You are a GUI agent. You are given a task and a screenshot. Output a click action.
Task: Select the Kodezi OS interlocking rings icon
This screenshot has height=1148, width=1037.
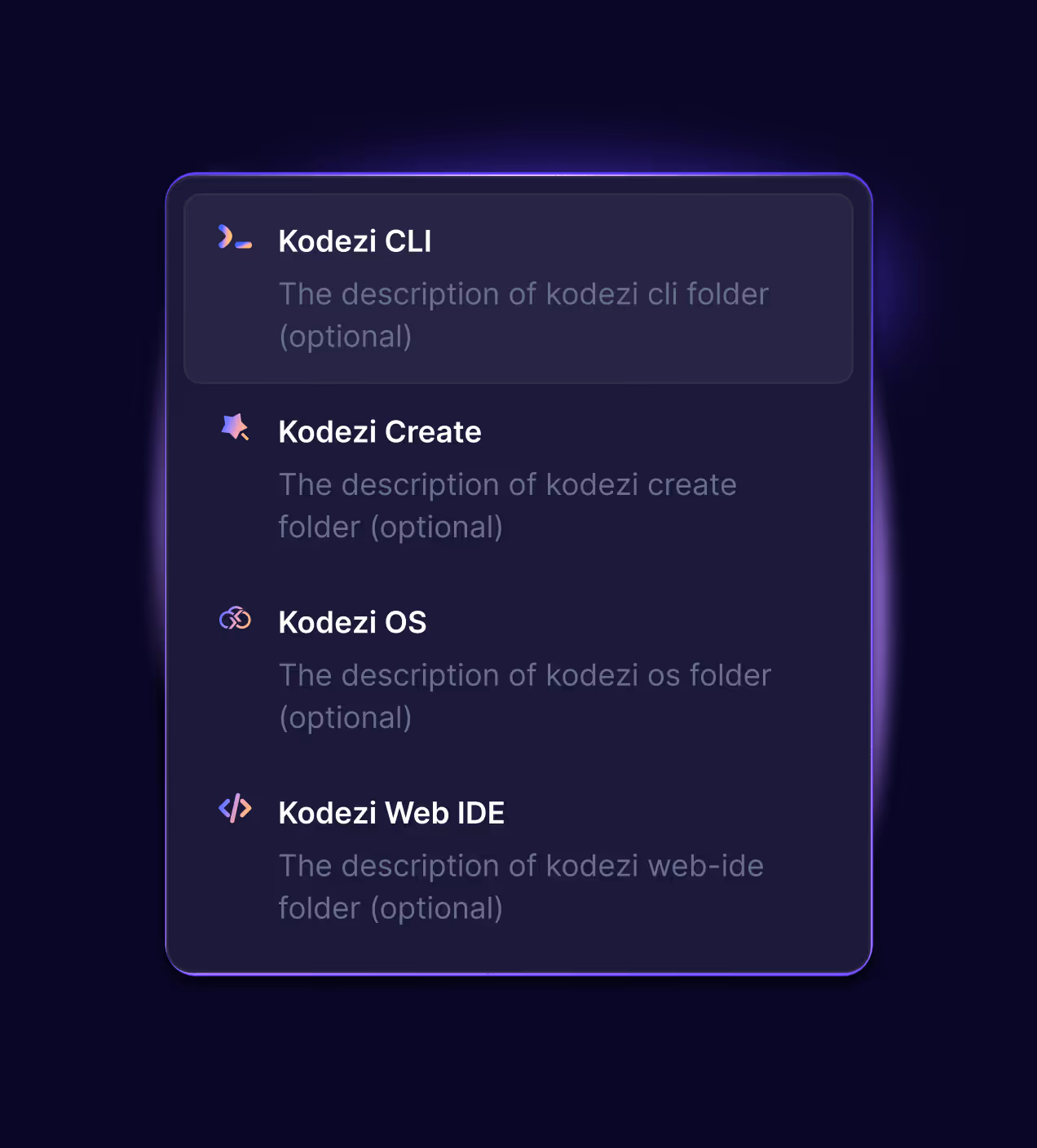pyautogui.click(x=234, y=619)
